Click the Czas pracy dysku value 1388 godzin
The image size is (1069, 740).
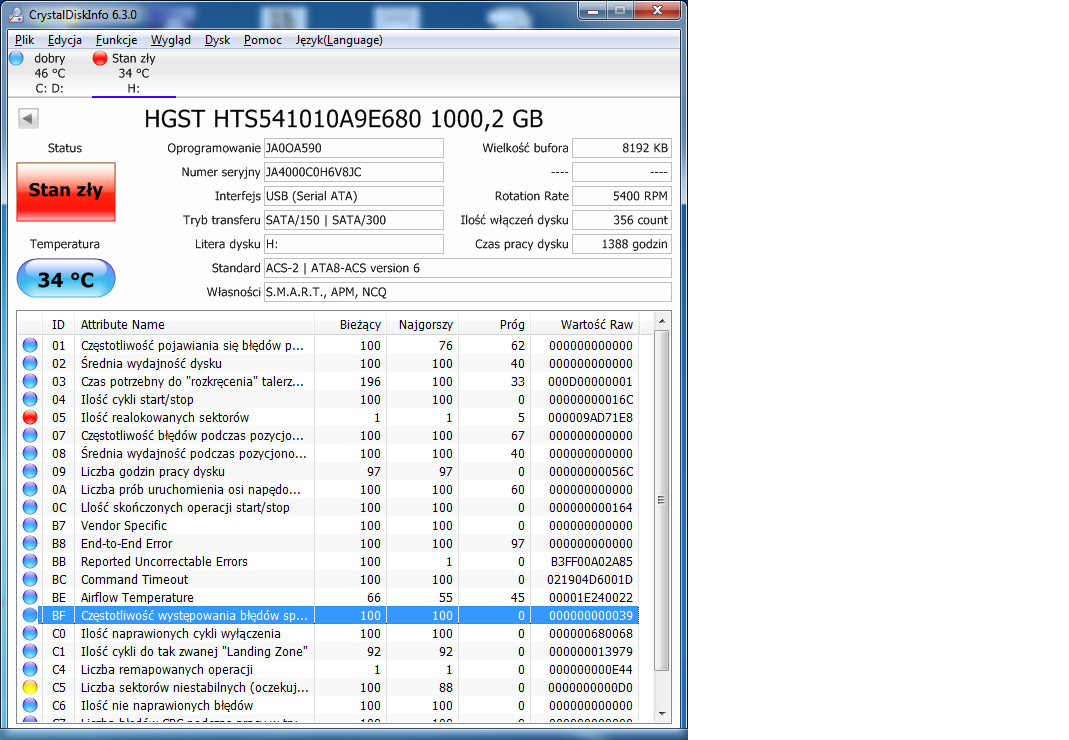coord(622,243)
